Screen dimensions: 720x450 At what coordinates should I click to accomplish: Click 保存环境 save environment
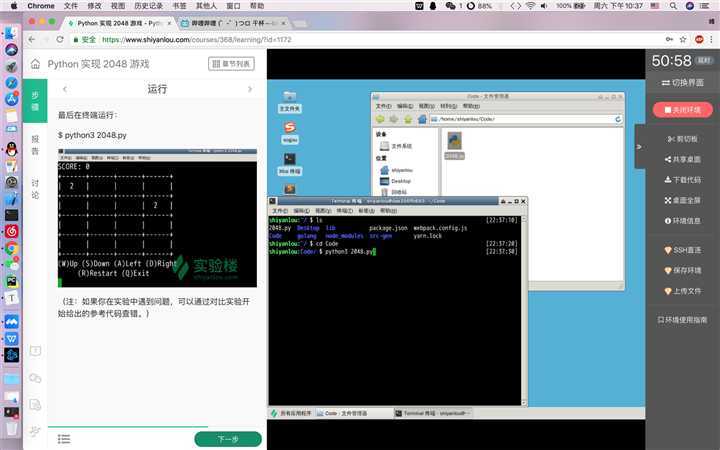[682, 270]
